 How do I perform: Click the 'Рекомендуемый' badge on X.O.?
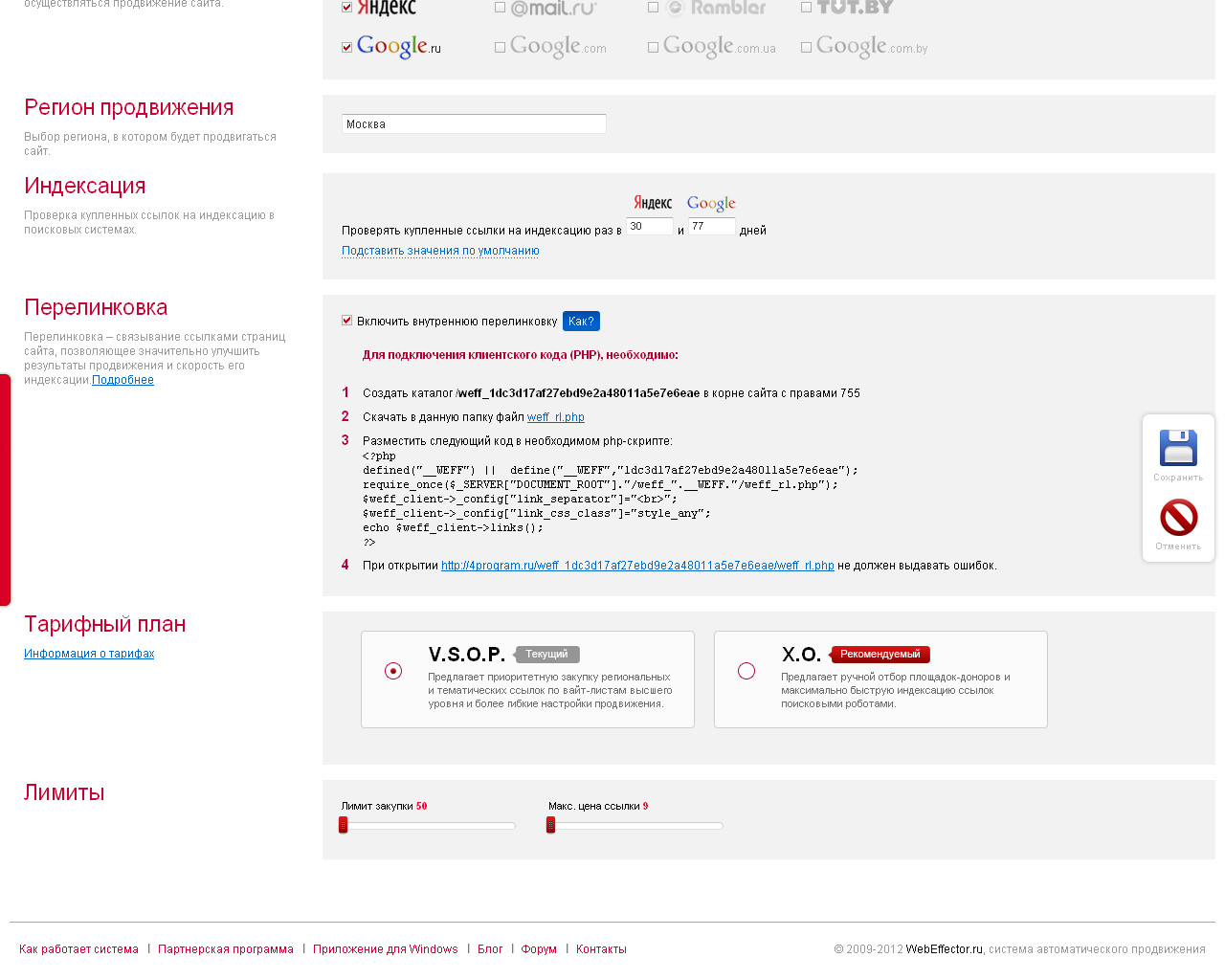880,655
